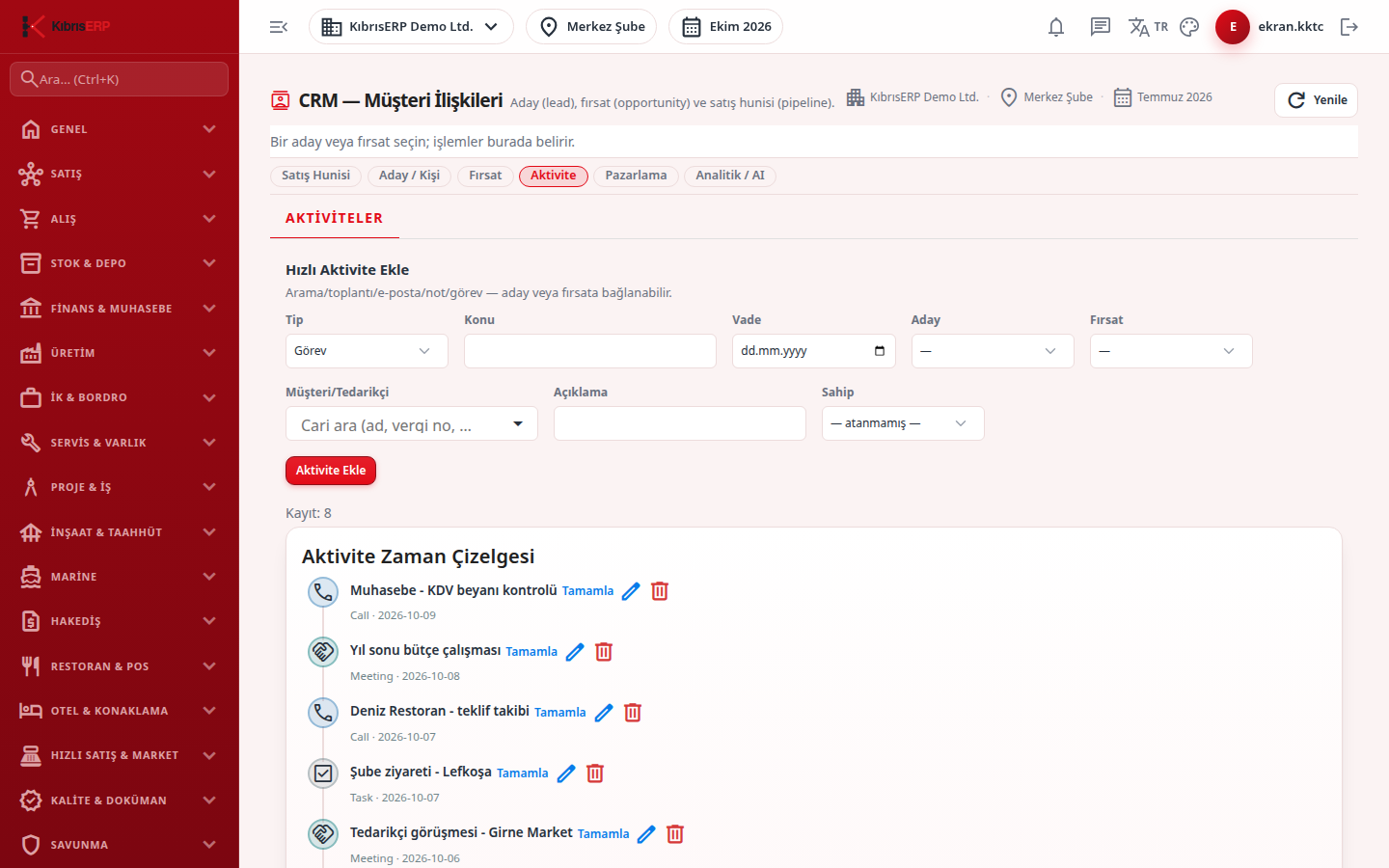Delete Tedarikçi görüşmesi - Girne Market activity
The width and height of the screenshot is (1389, 868).
675,834
